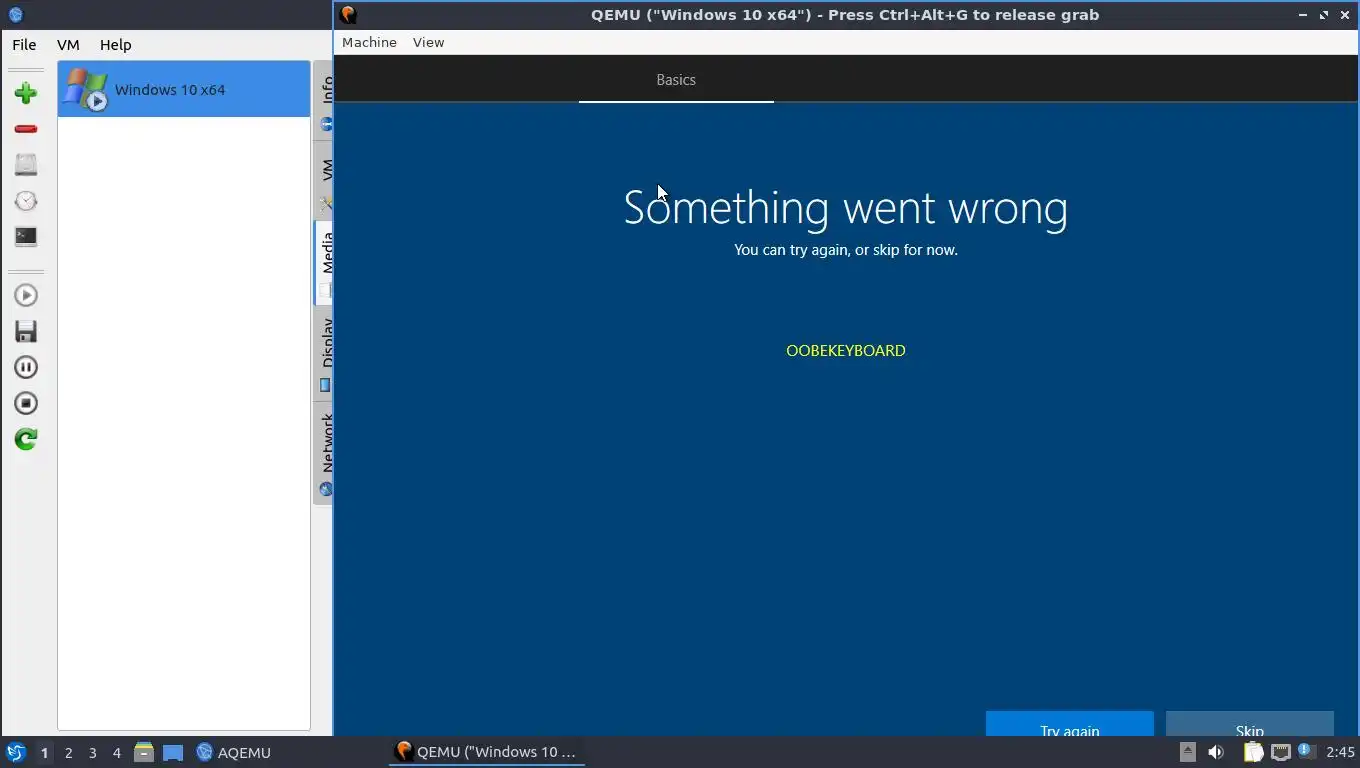Click the green plus add VM icon

26,93
